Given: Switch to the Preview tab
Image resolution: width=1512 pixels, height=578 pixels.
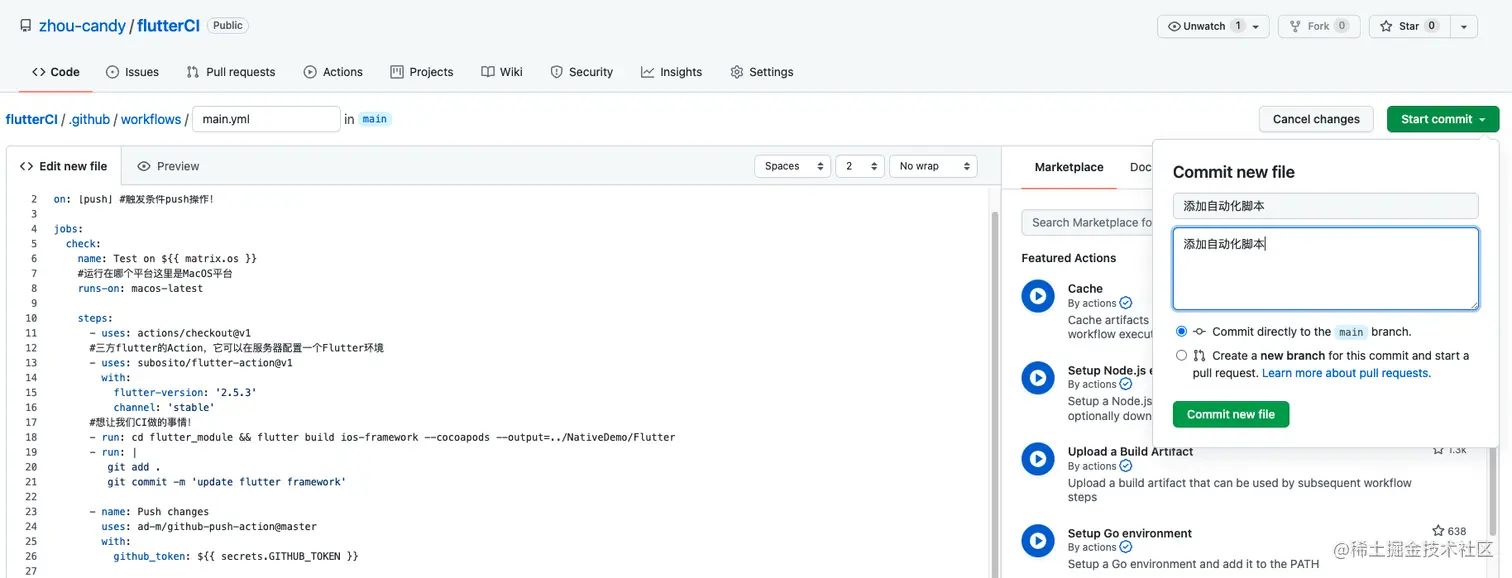Looking at the screenshot, I should pos(168,166).
